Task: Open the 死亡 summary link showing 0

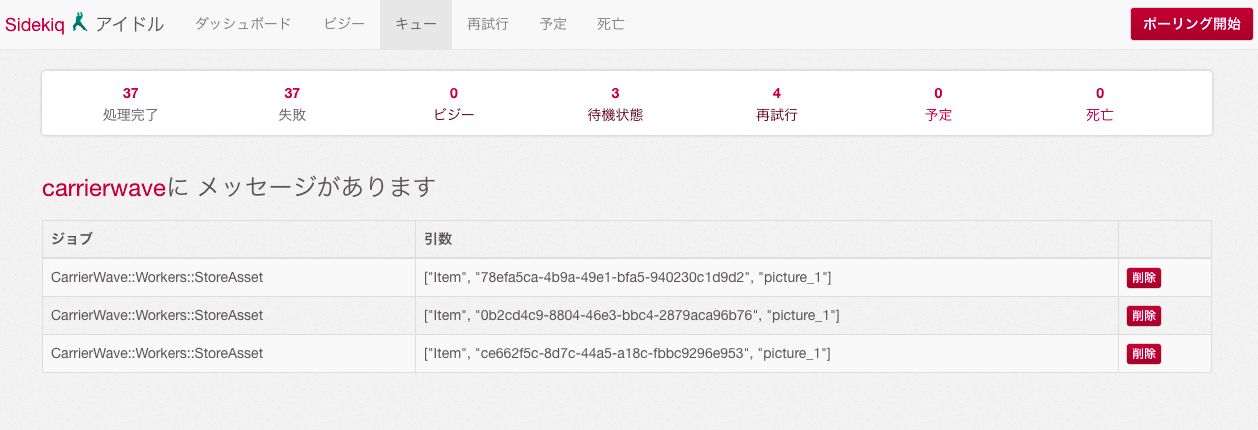Action: pos(1100,104)
